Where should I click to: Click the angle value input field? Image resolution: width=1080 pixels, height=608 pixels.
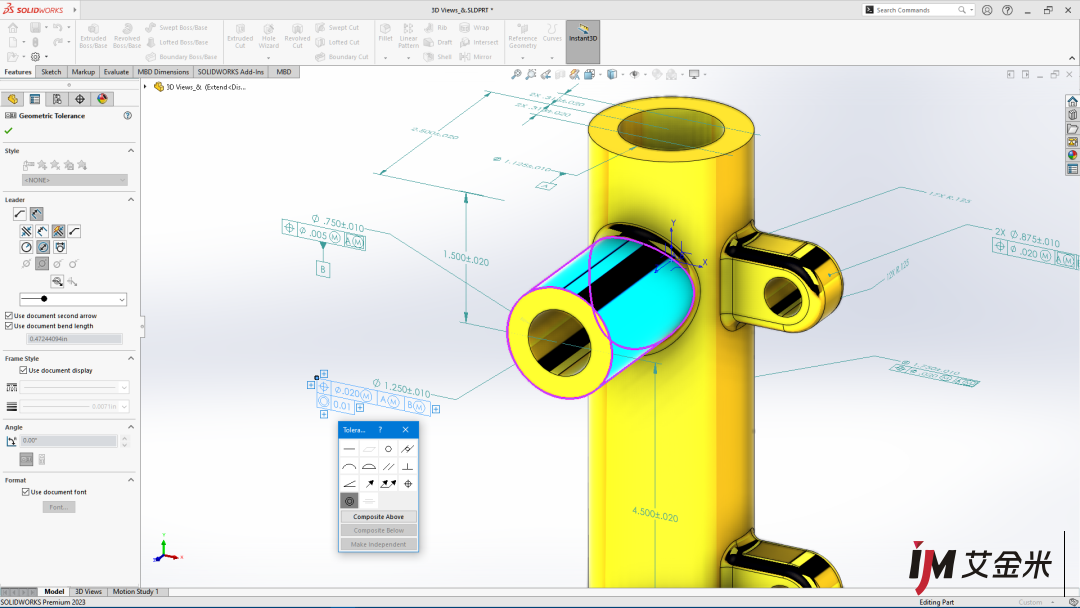coord(69,441)
